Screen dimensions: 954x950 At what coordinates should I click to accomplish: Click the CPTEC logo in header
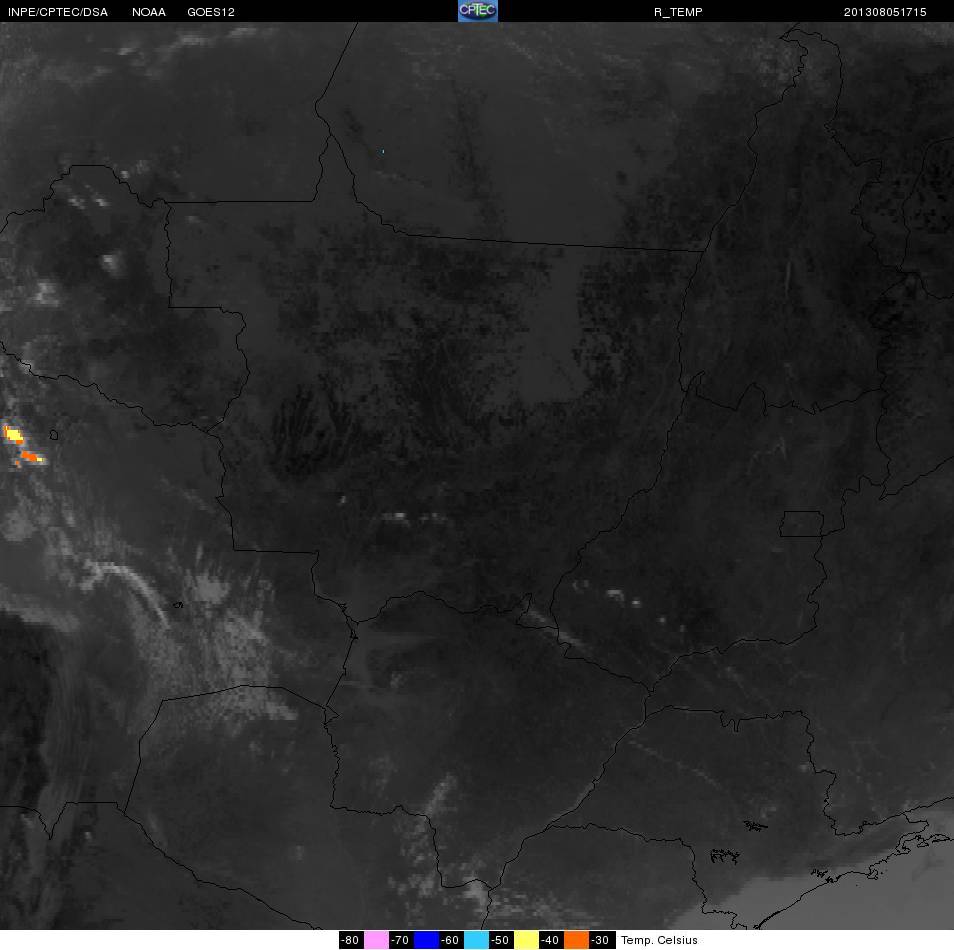click(x=478, y=11)
